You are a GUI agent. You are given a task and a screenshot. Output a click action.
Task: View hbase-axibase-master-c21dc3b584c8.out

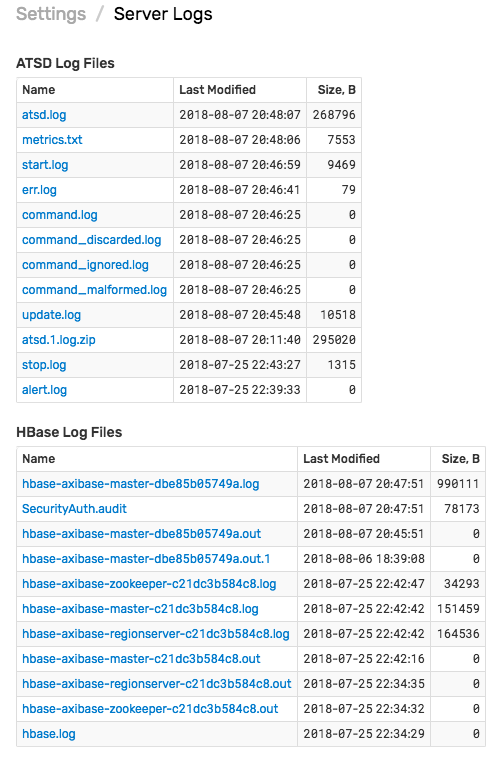click(x=141, y=659)
